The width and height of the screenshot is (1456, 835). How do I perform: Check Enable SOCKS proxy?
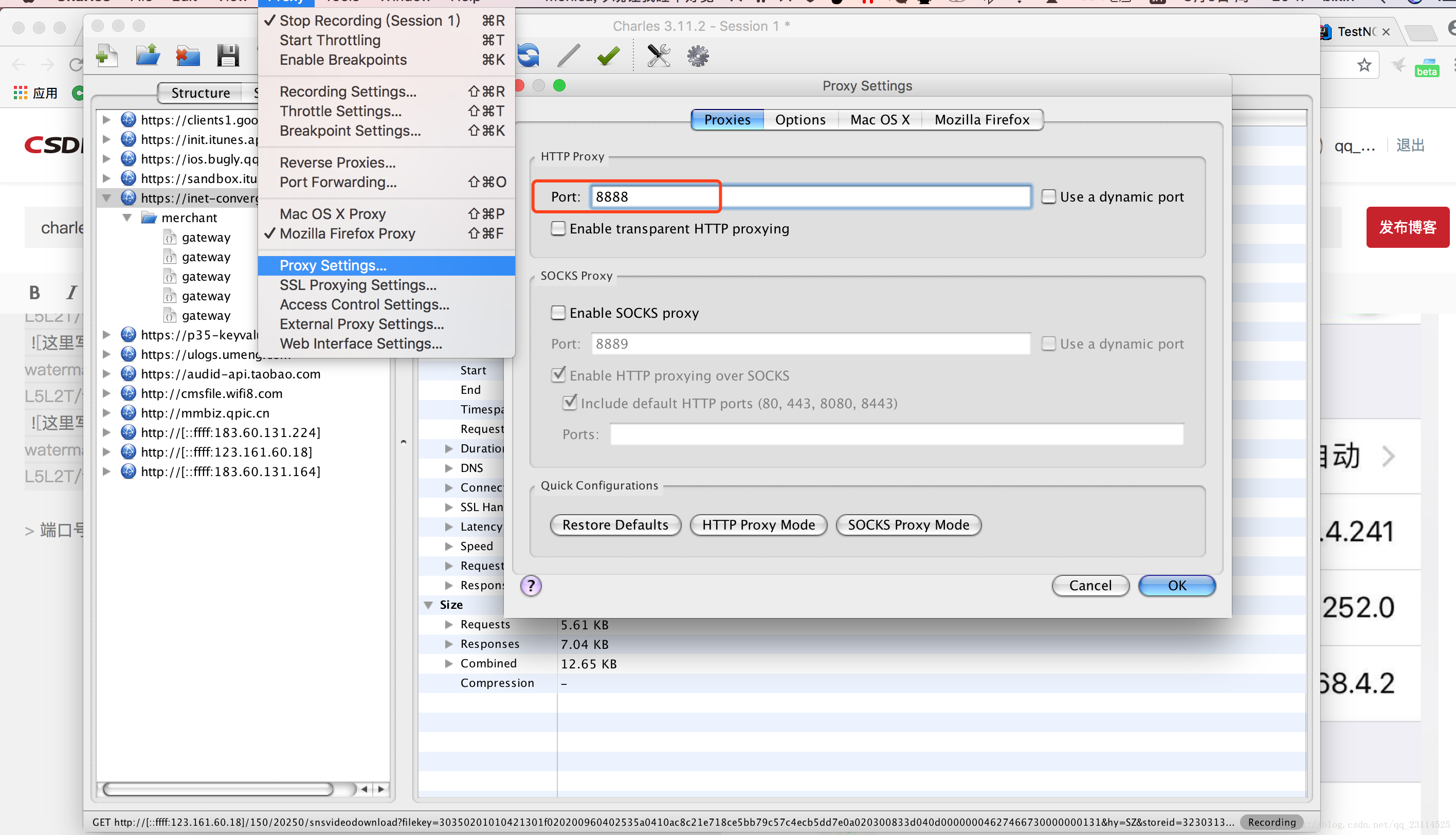coord(557,313)
